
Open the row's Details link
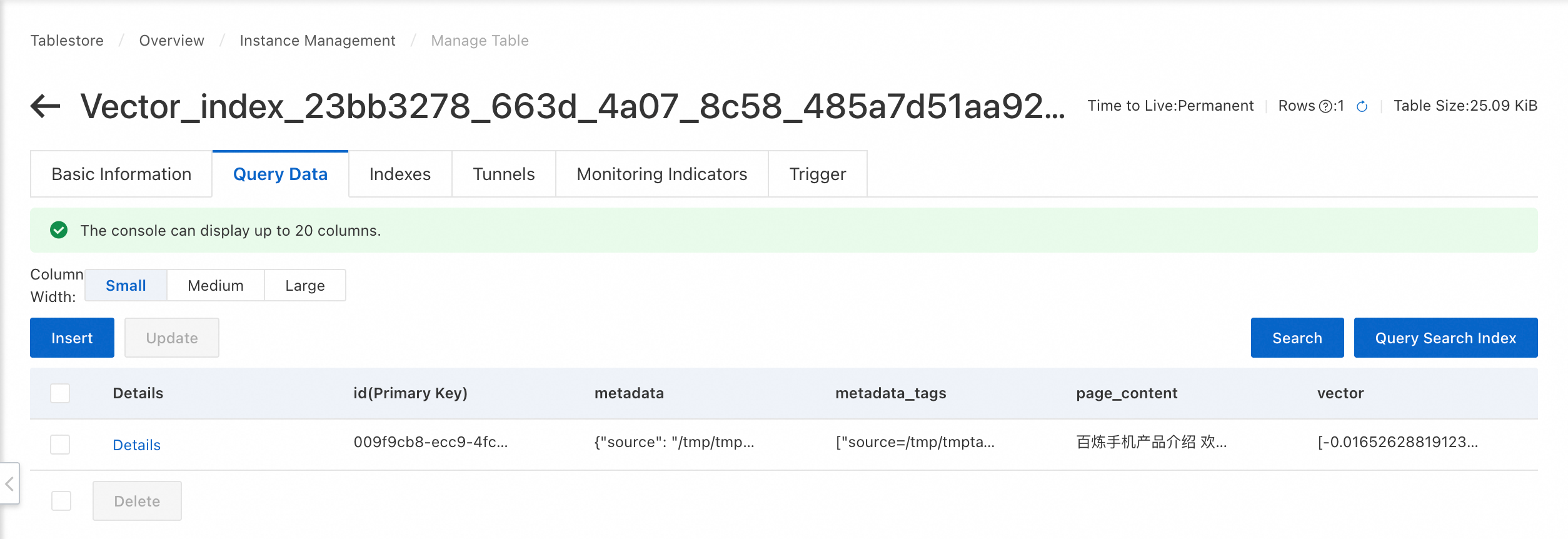[x=136, y=445]
